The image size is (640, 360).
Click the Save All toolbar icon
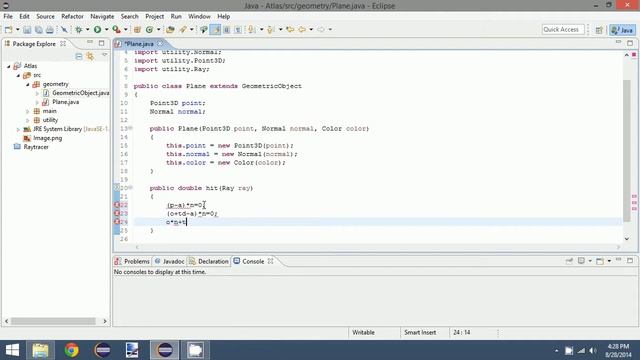click(38, 30)
